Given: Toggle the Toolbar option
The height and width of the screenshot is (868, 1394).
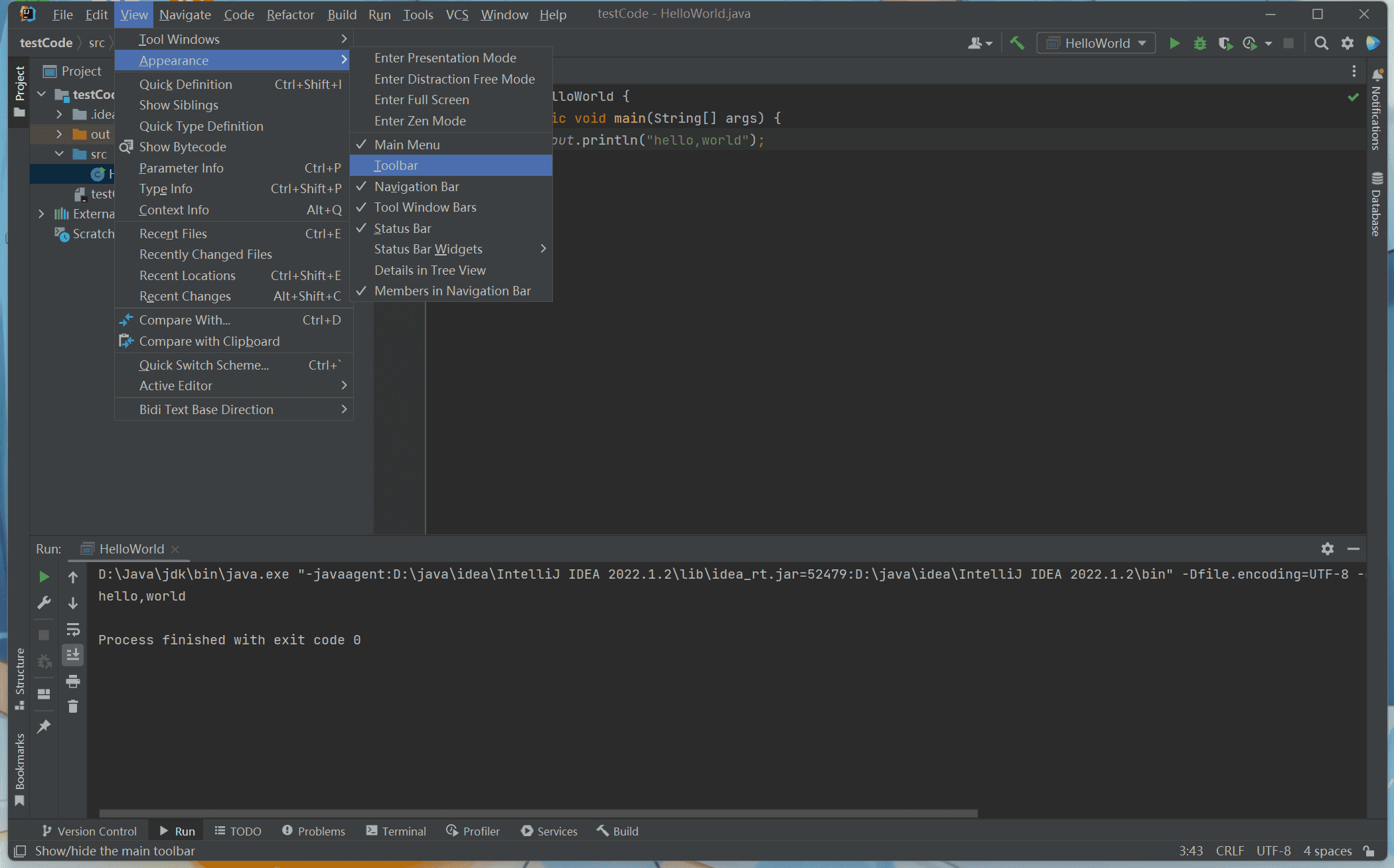Looking at the screenshot, I should [451, 165].
